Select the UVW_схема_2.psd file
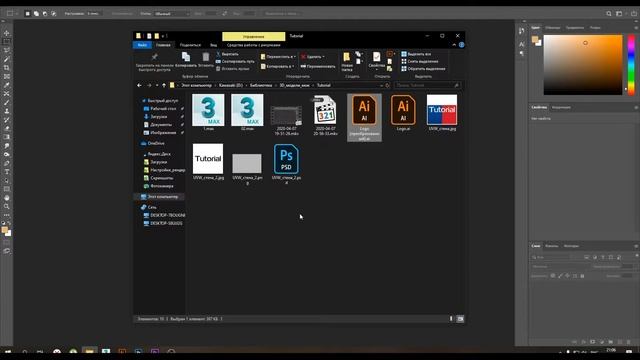The image size is (640, 360). 286,164
